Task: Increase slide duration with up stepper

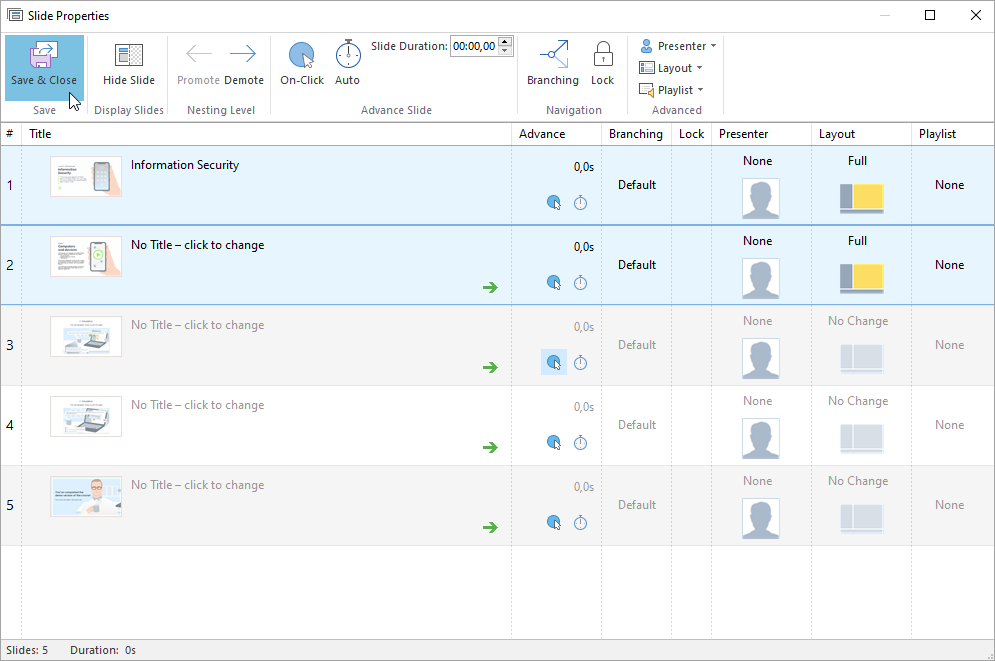Action: pos(505,41)
